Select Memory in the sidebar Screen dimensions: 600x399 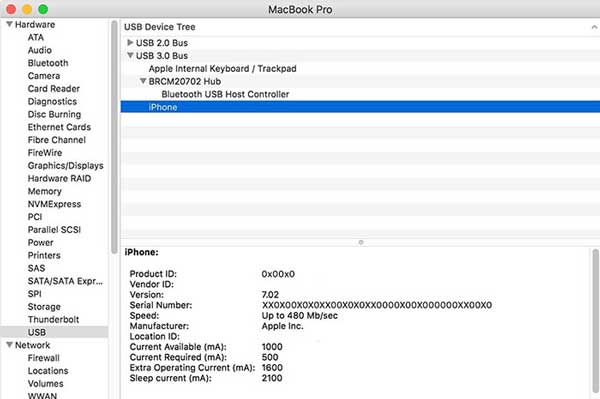tap(44, 191)
